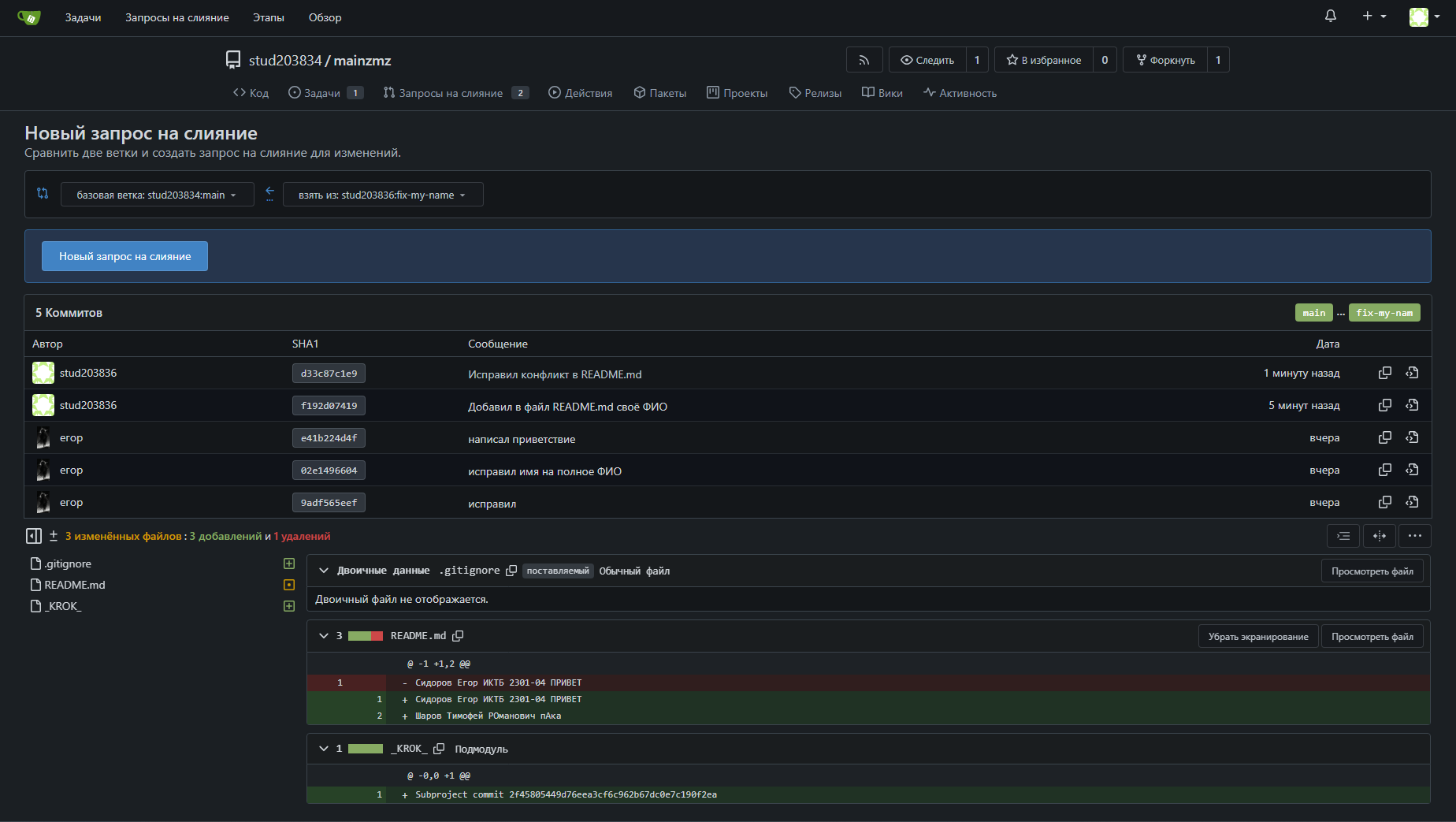Open the notifications bell icon
The width and height of the screenshot is (1456, 822).
pyautogui.click(x=1331, y=16)
